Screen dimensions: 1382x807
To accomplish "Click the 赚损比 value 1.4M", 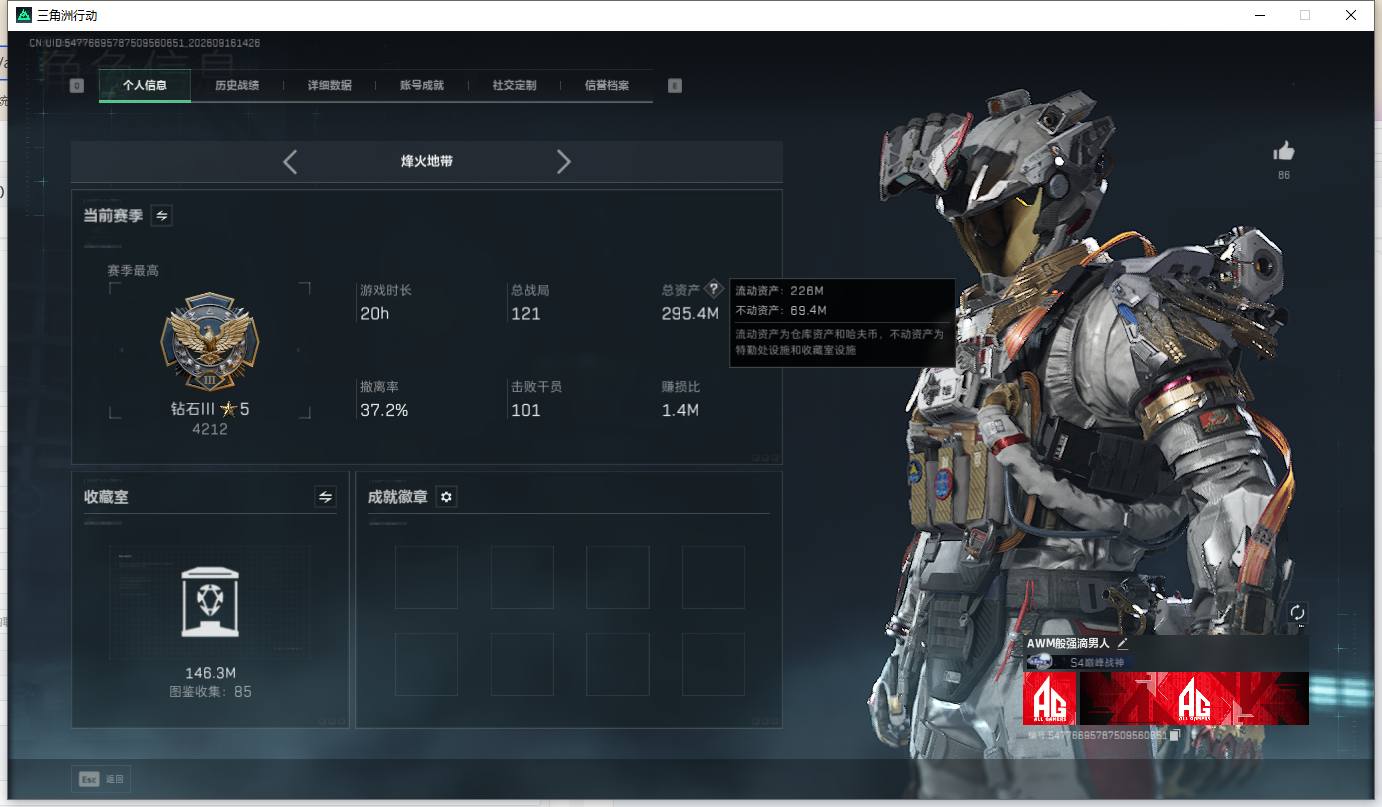I will click(680, 410).
